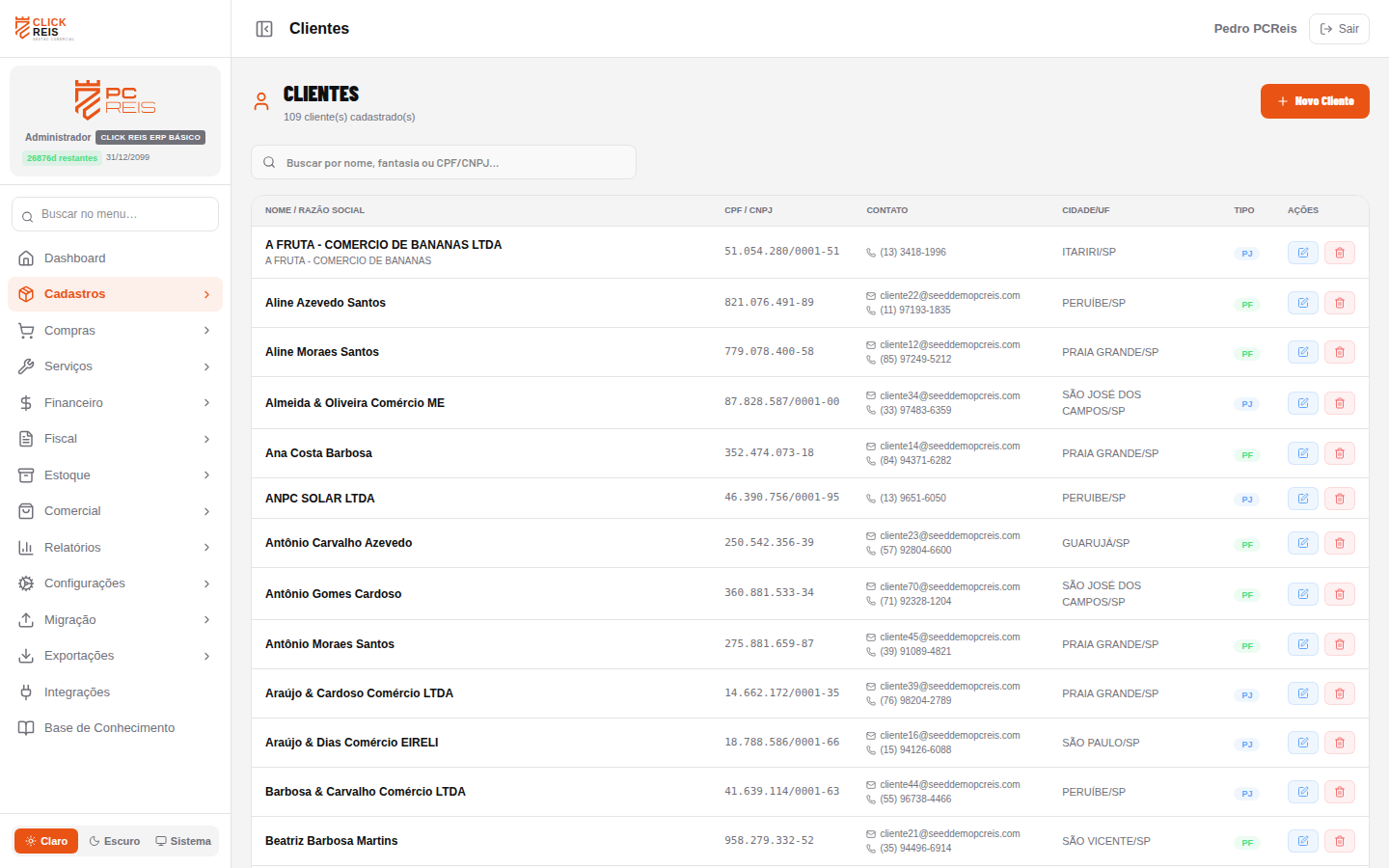Delete A FRUTA - COMERCIO DE BANANAS LTDA
1389x868 pixels.
(1340, 253)
